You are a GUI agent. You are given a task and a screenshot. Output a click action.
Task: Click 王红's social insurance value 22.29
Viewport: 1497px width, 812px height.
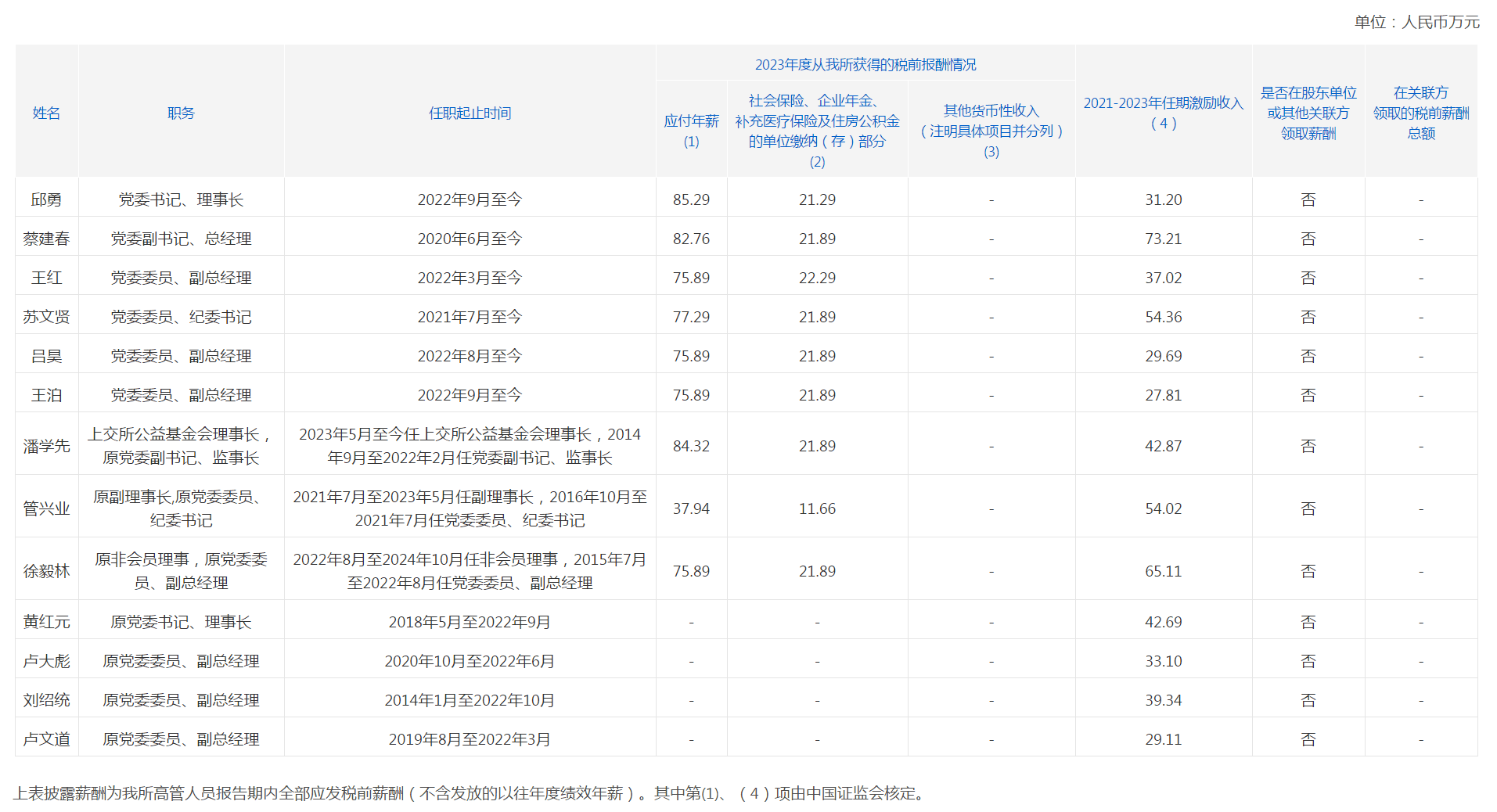(817, 278)
